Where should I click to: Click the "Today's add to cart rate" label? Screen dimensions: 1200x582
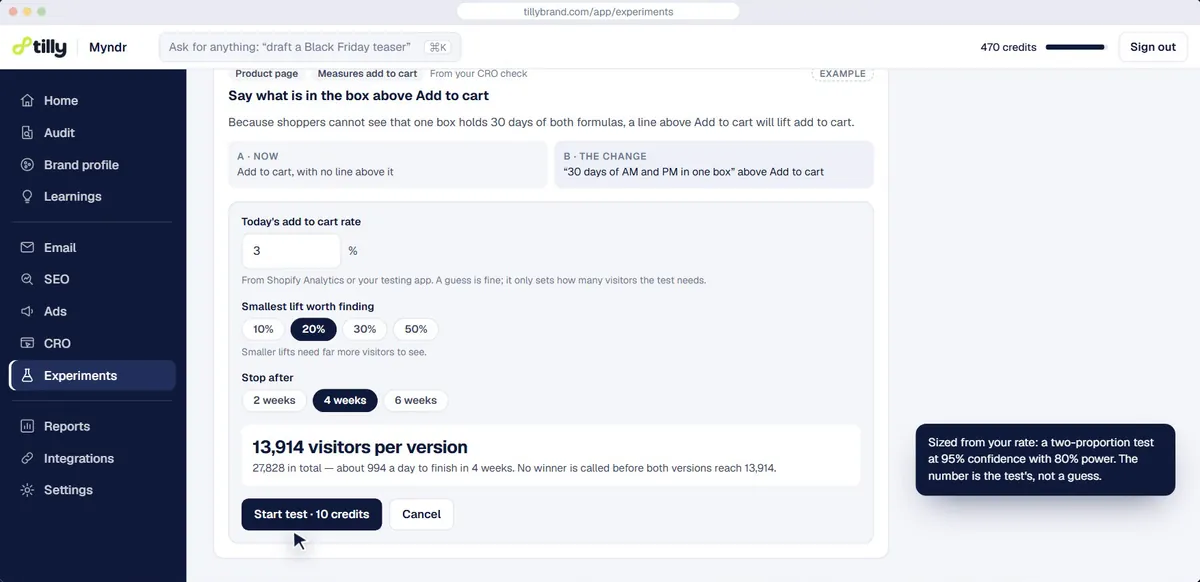(x=302, y=222)
